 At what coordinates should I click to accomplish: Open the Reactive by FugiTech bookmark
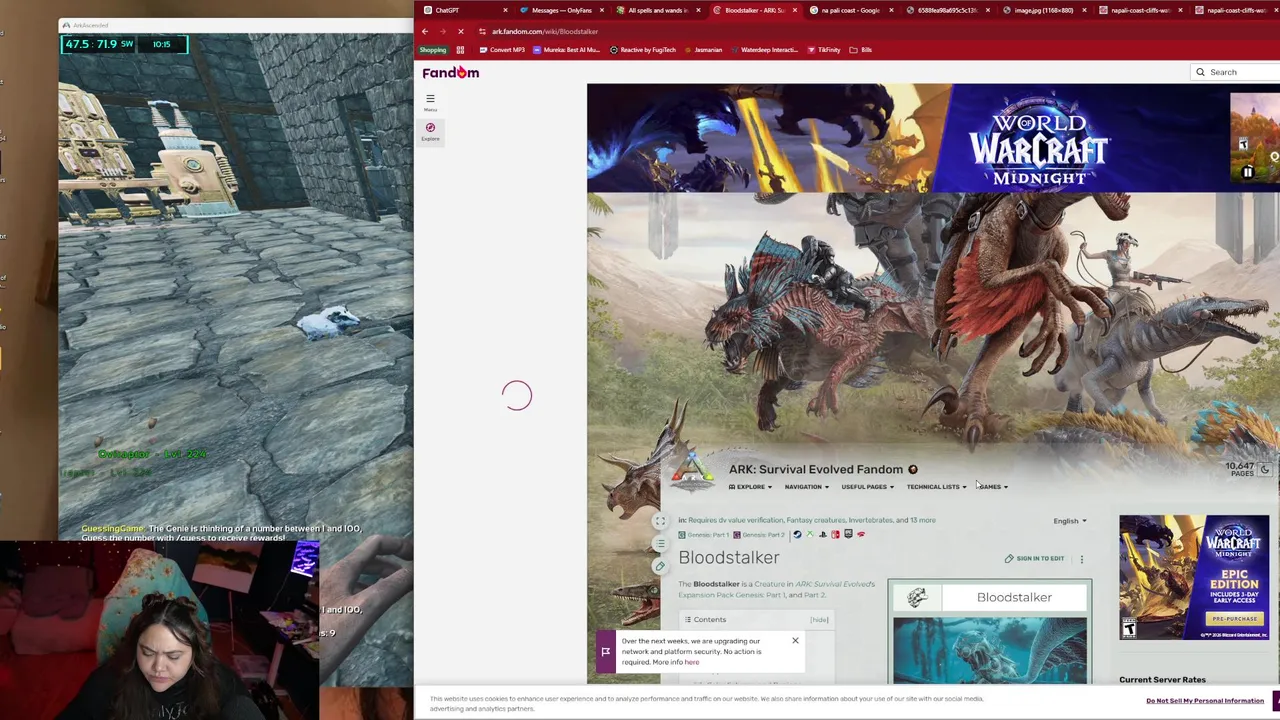[643, 50]
